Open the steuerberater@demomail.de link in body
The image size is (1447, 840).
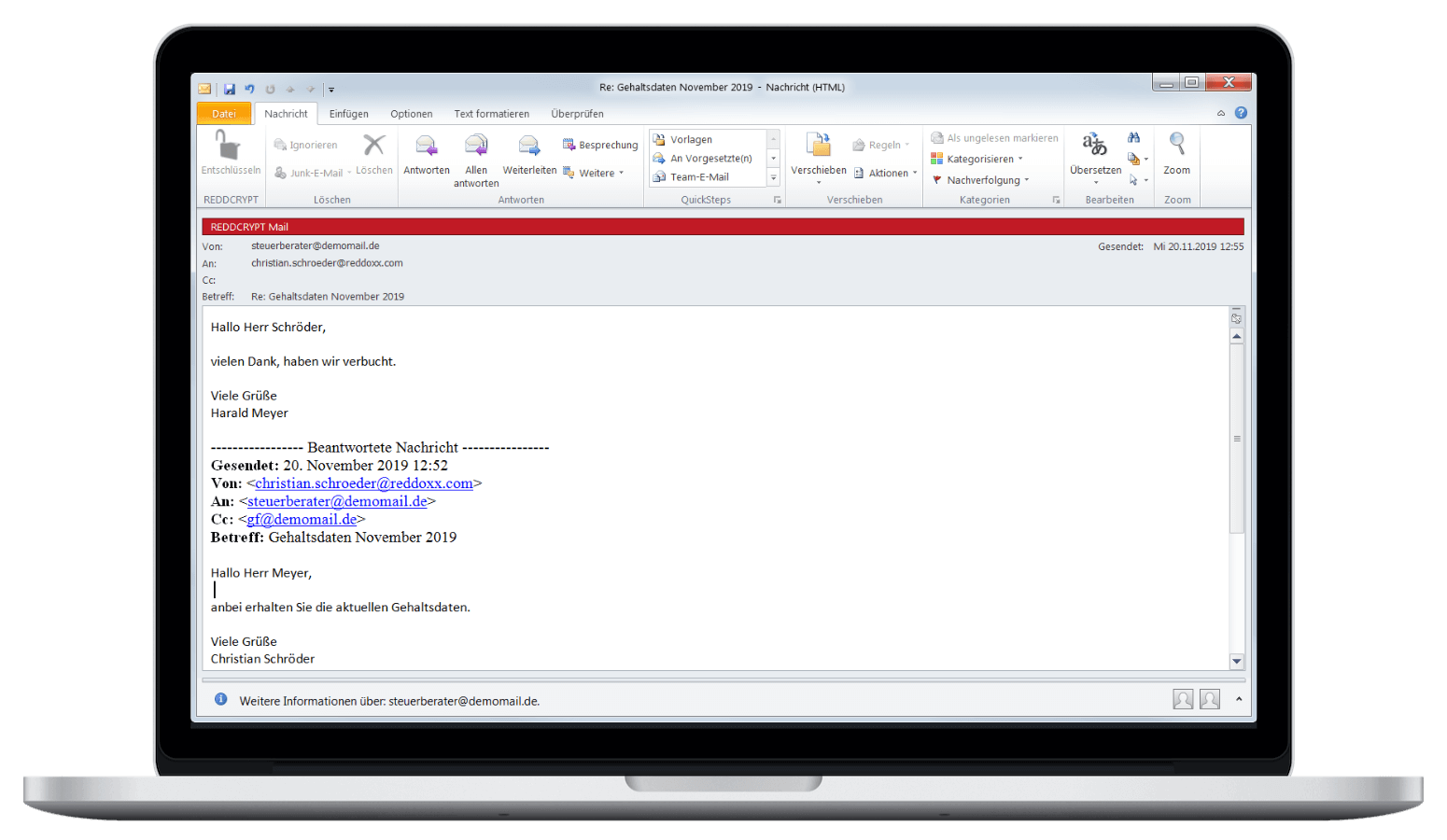point(337,501)
